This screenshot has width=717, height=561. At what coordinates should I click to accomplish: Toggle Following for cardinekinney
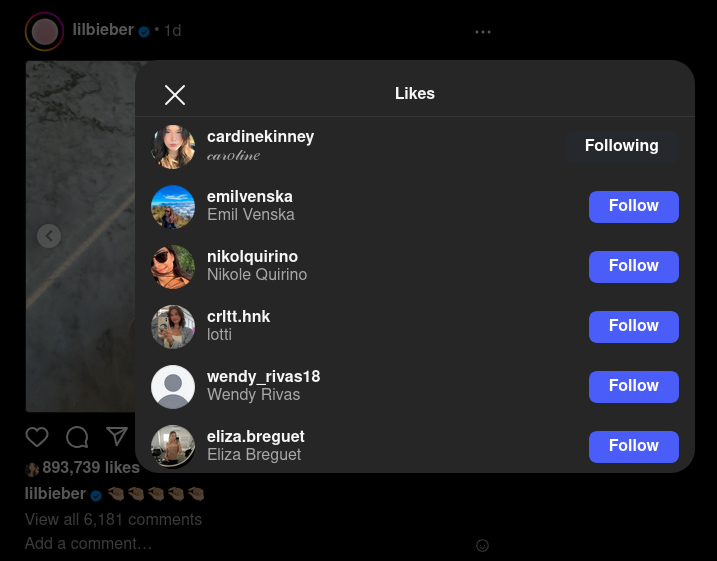pyautogui.click(x=622, y=146)
